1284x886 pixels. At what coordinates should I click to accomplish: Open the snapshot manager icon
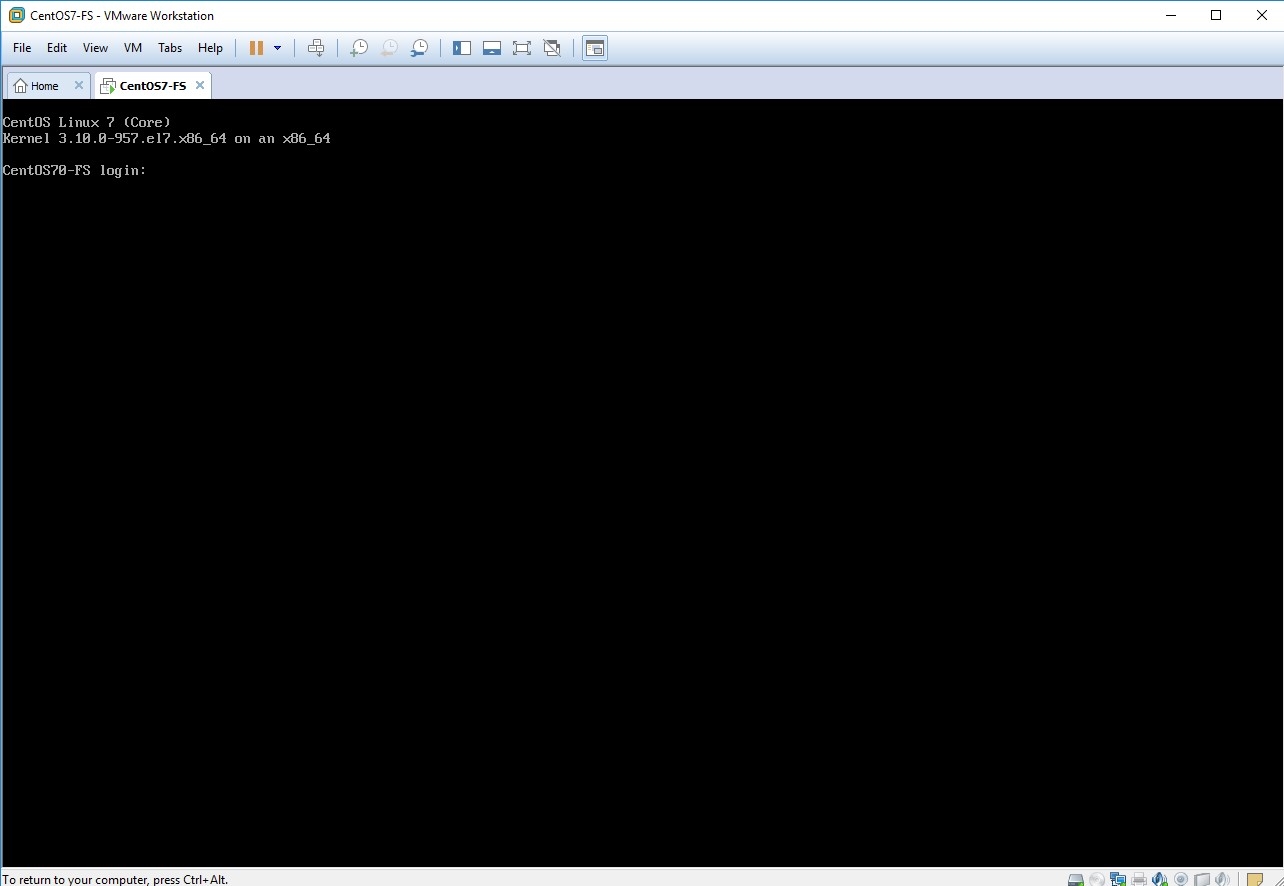click(x=420, y=48)
